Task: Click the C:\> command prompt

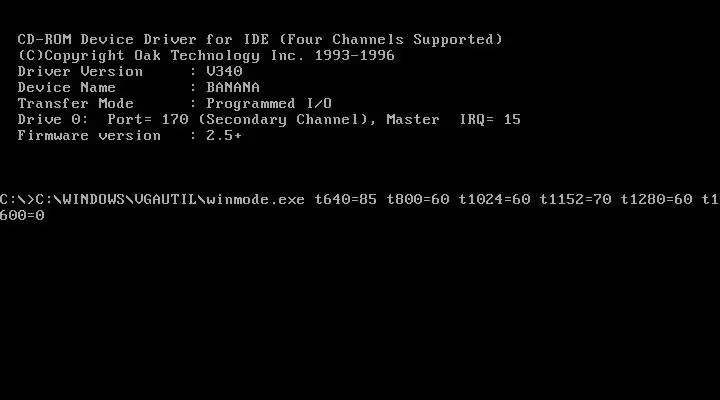Action: click(17, 199)
